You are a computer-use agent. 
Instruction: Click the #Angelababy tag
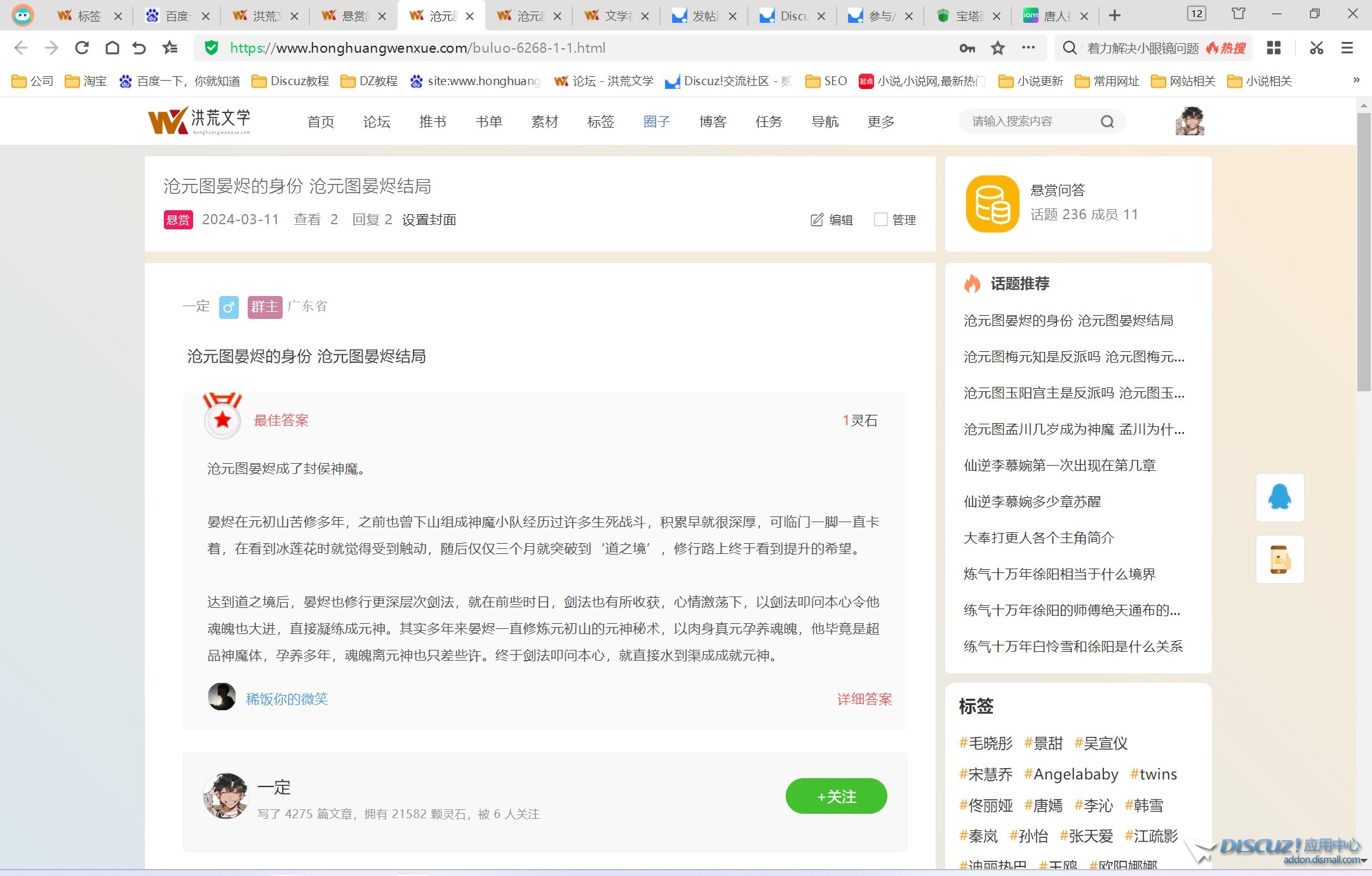[1071, 774]
